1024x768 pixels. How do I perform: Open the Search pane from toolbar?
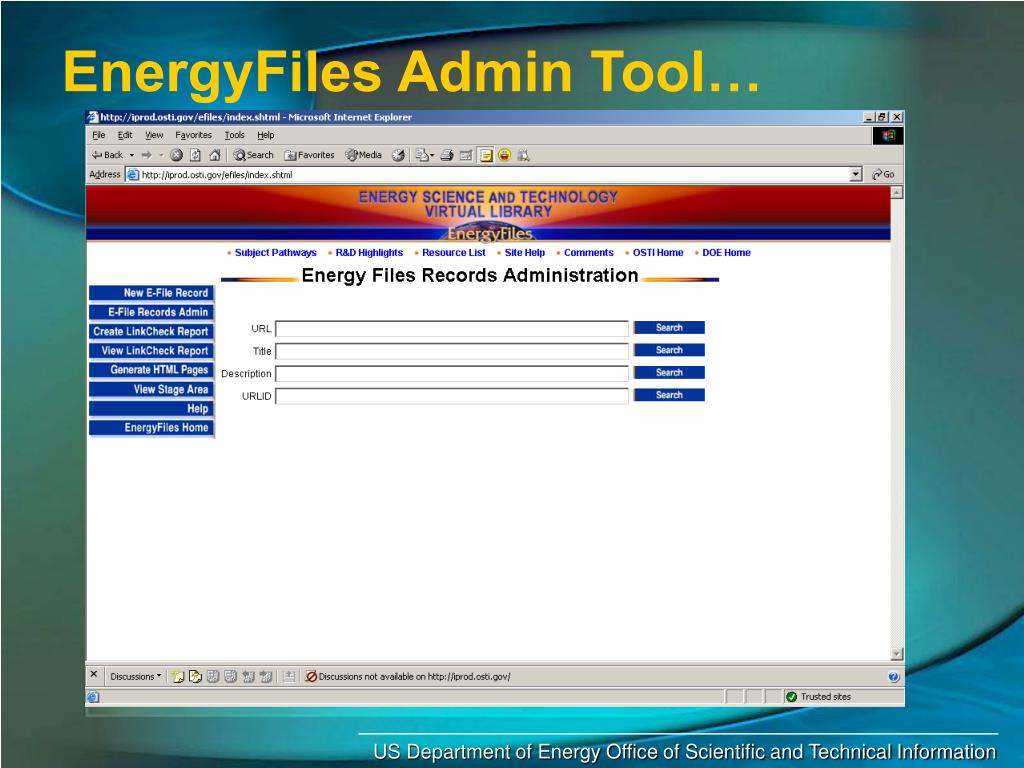point(253,155)
